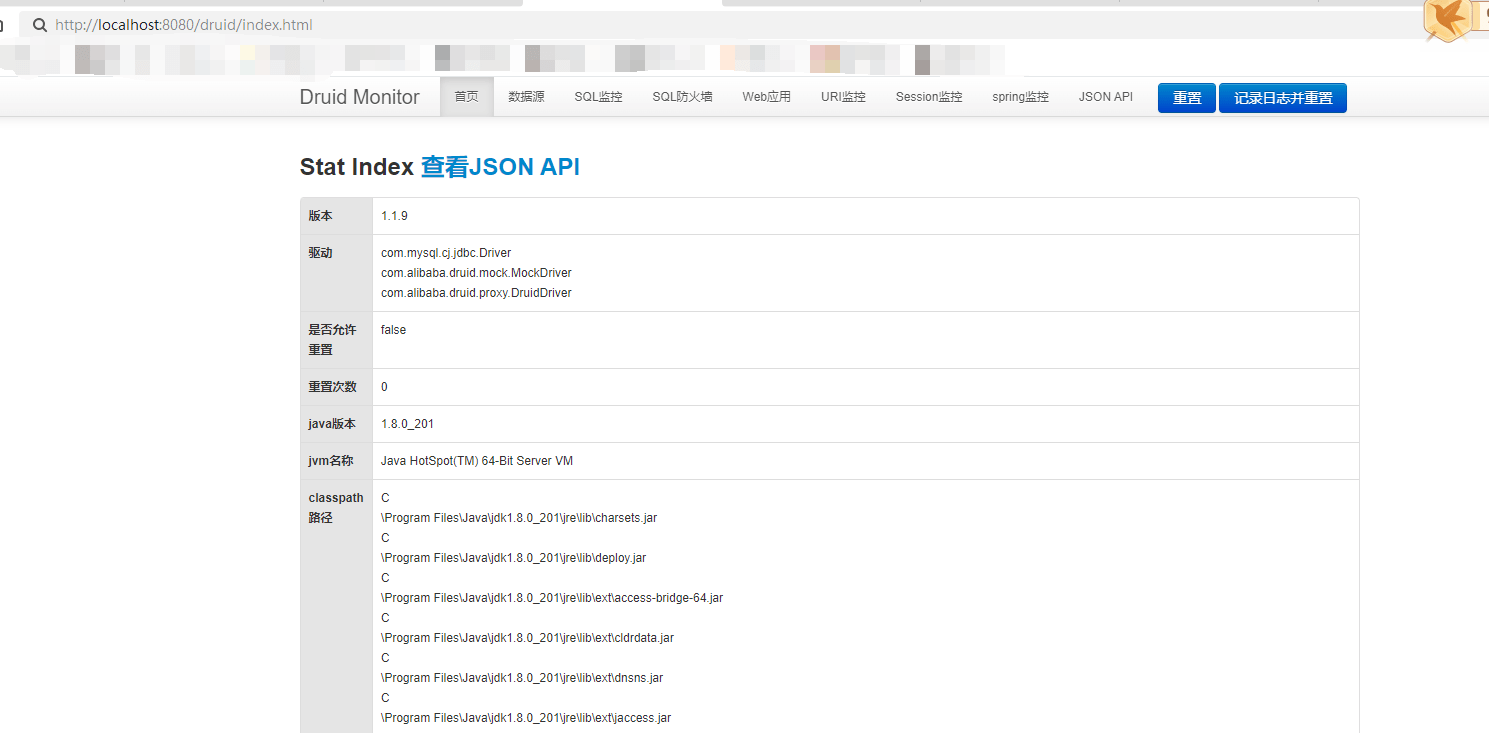Image resolution: width=1489 pixels, height=733 pixels.
Task: Click the jaccess.jar classpath line
Action: (526, 718)
